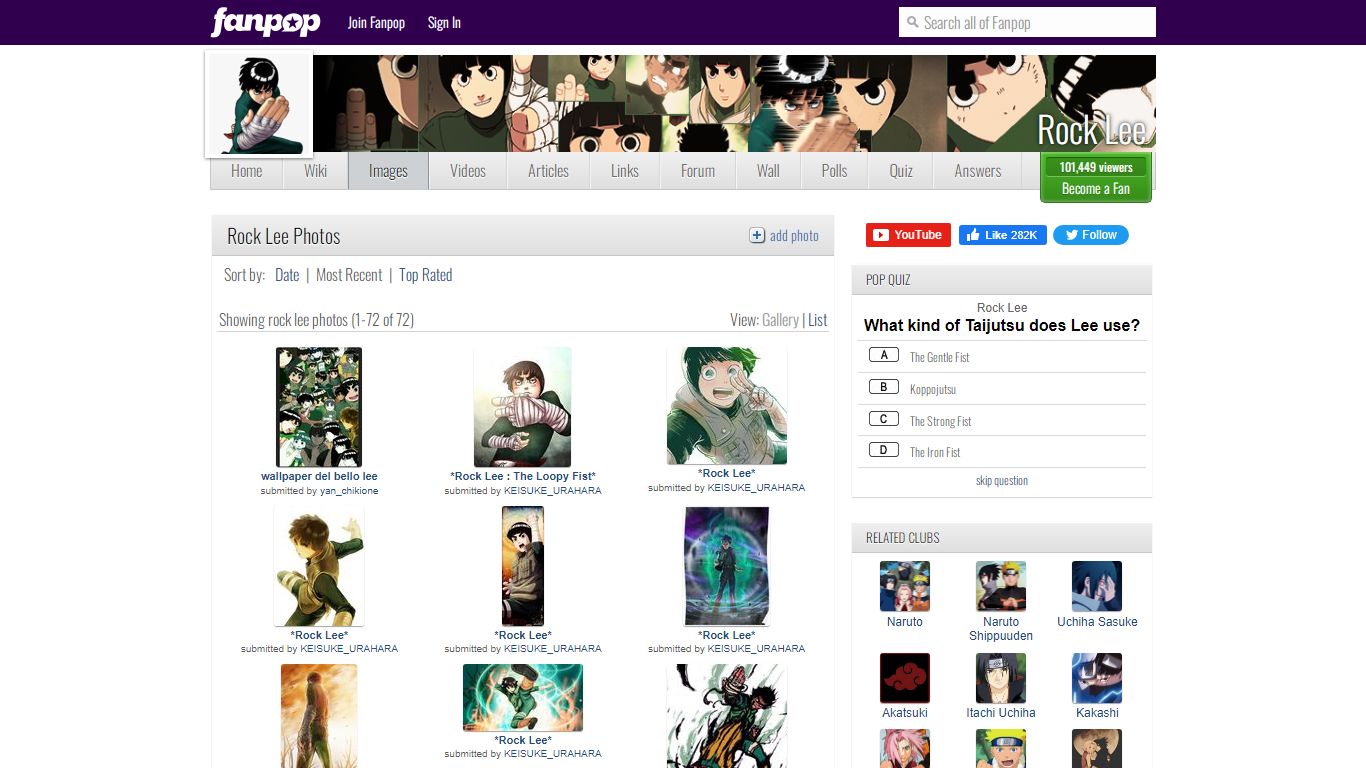
Task: Click the search magnifier icon
Action: (912, 22)
